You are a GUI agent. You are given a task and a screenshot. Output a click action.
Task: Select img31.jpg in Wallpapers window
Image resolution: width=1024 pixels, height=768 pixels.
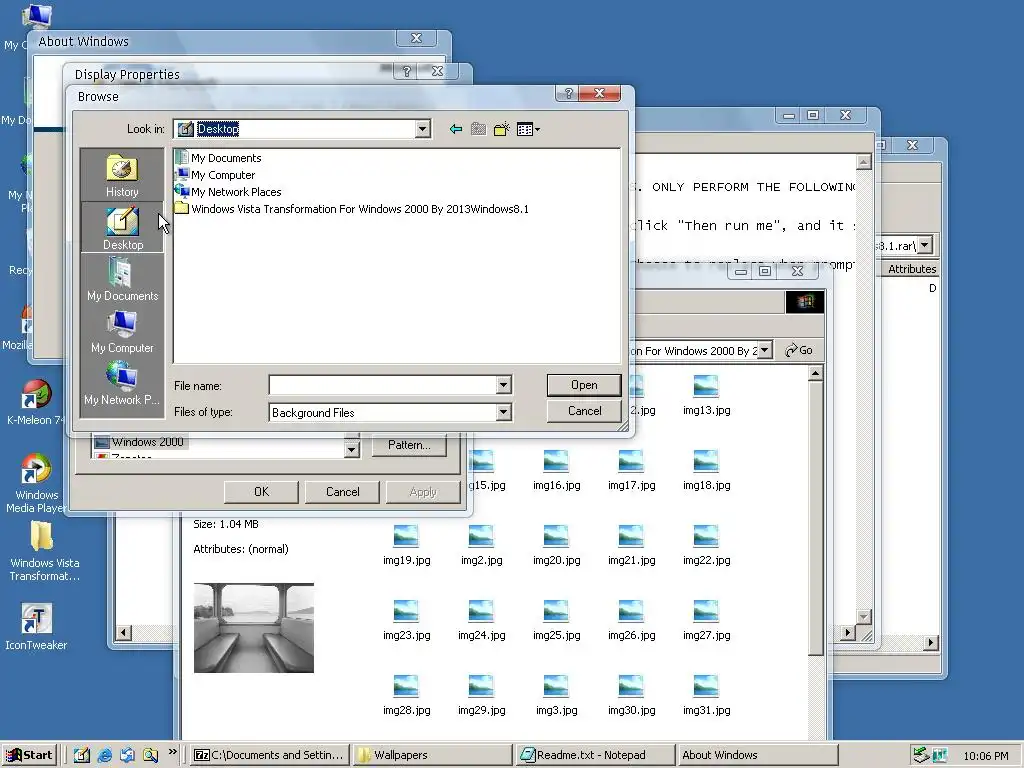click(706, 695)
